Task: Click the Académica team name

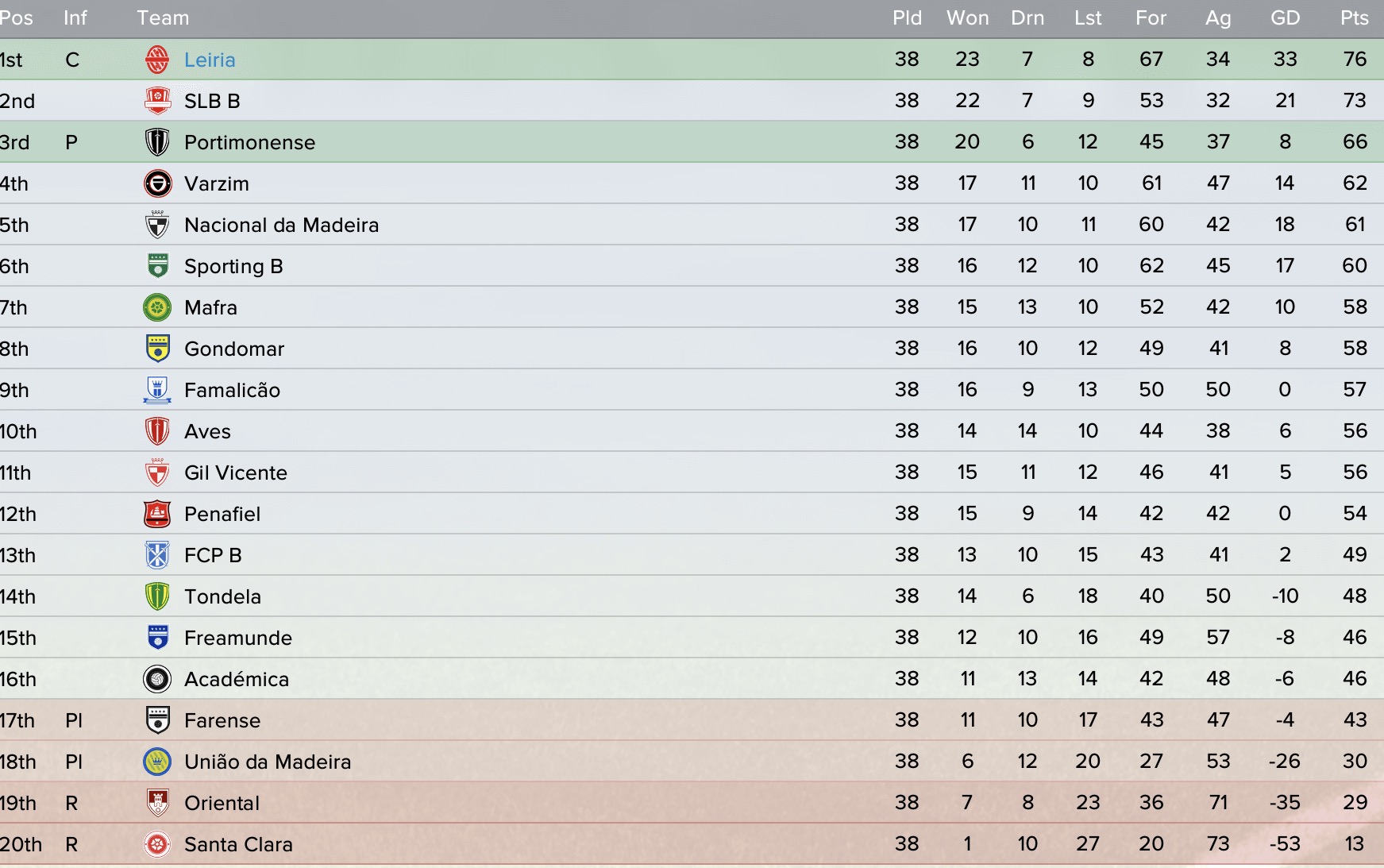Action: [x=237, y=679]
